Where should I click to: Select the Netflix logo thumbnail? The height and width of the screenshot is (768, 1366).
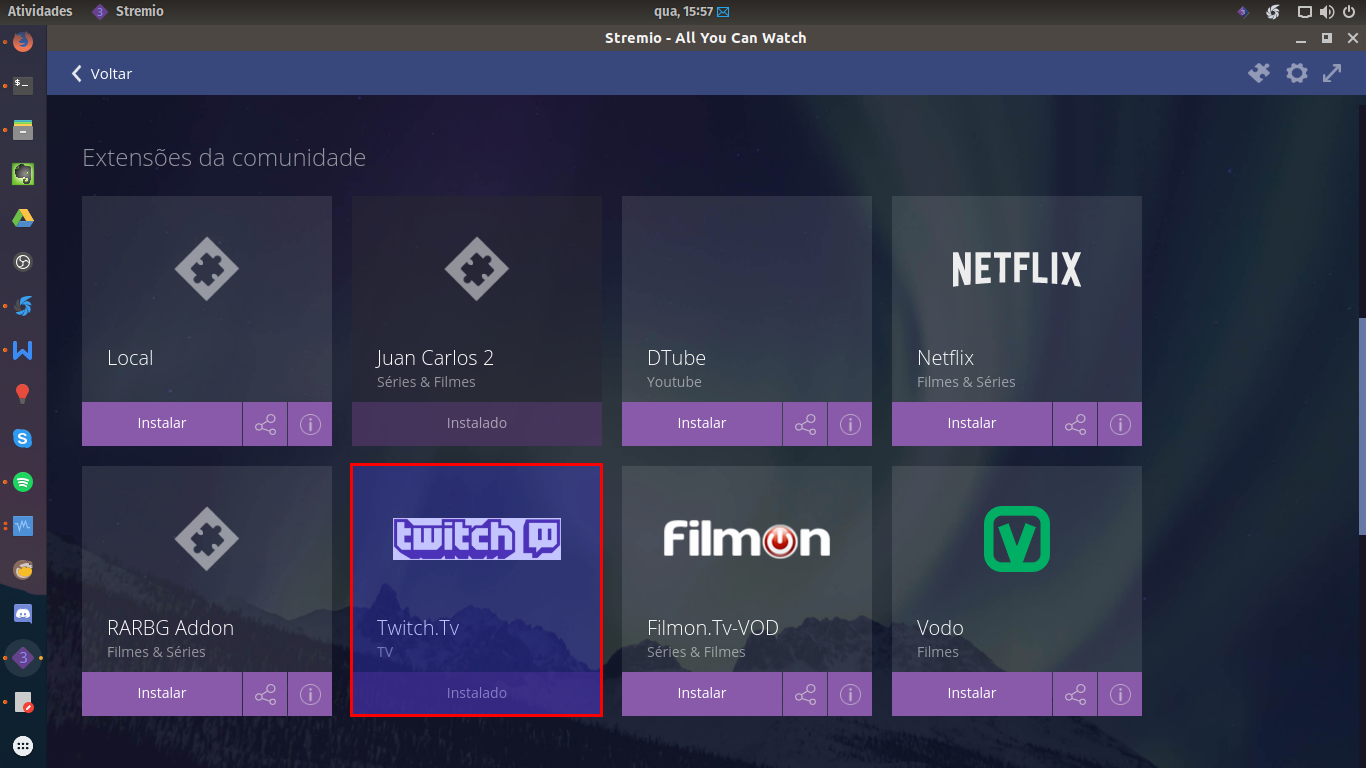1017,269
